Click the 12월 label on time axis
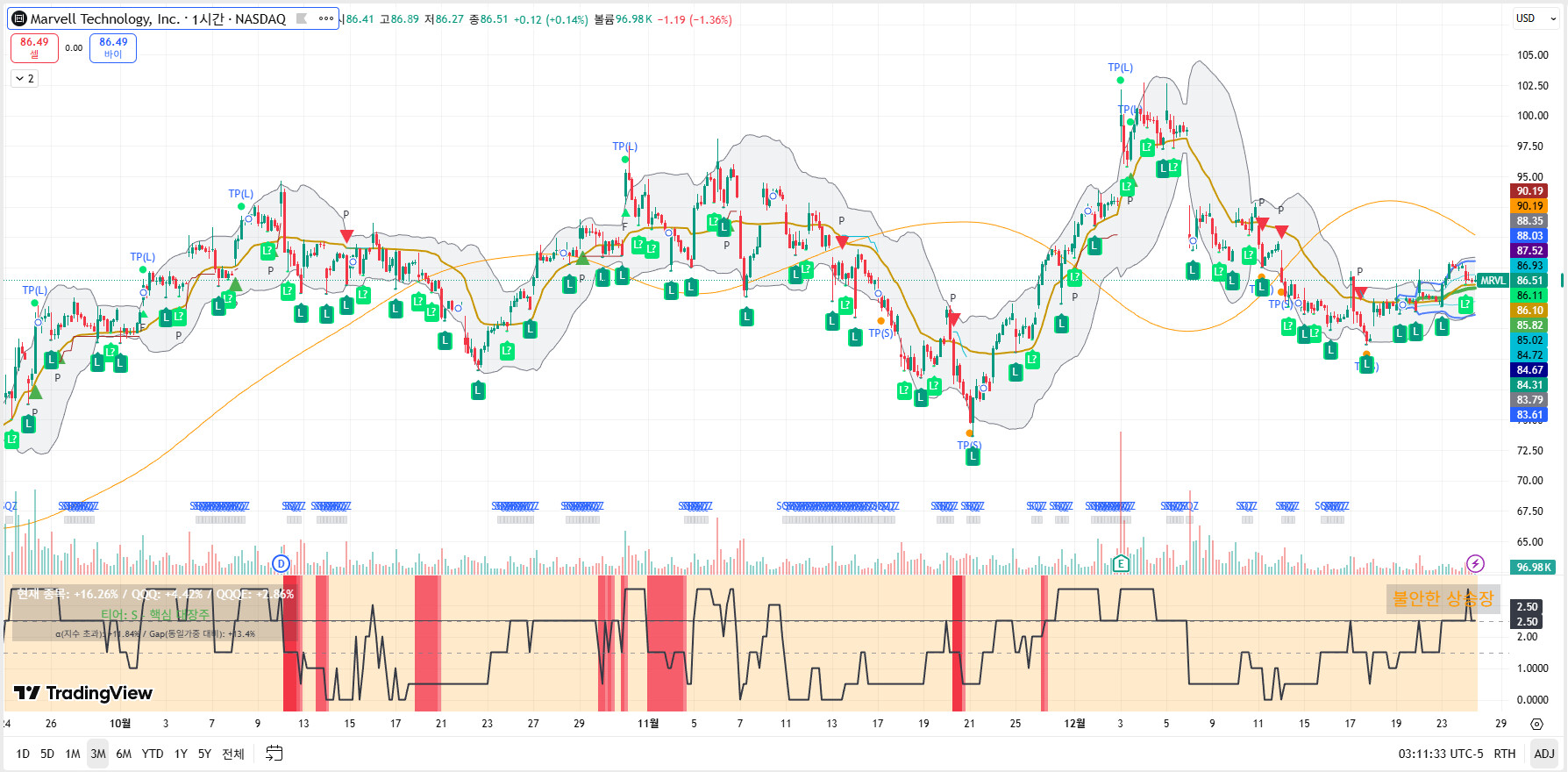Image resolution: width=1568 pixels, height=772 pixels. tap(1074, 724)
